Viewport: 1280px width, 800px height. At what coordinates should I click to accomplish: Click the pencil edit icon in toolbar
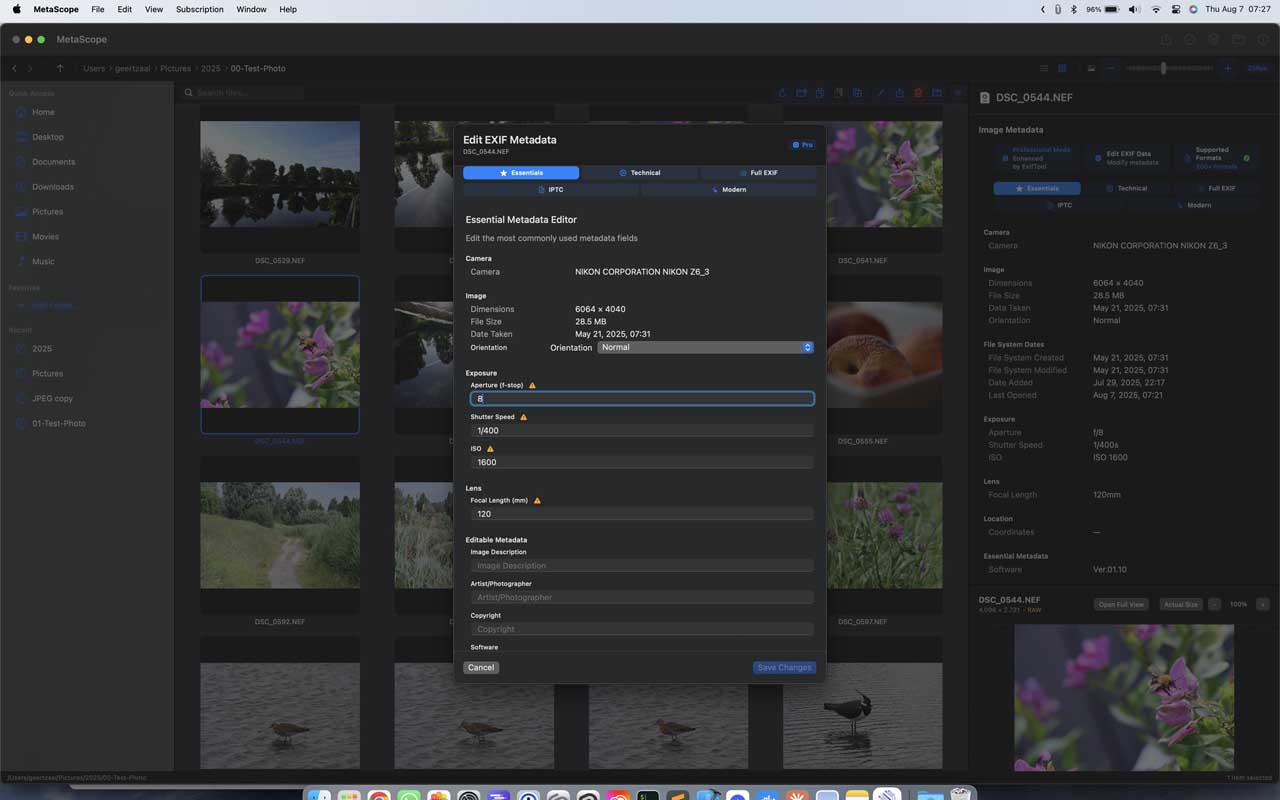[880, 93]
